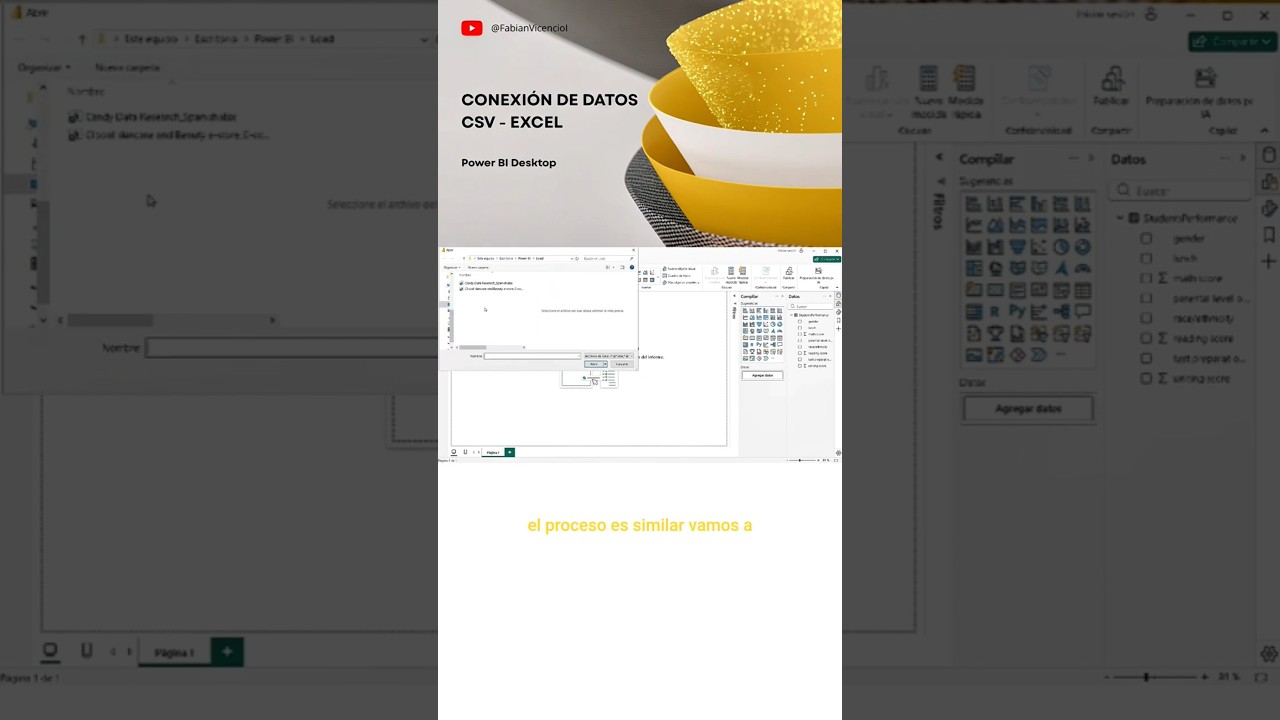This screenshot has width=1280, height=720.
Task: Click the Abrir button
Action: coord(593,364)
